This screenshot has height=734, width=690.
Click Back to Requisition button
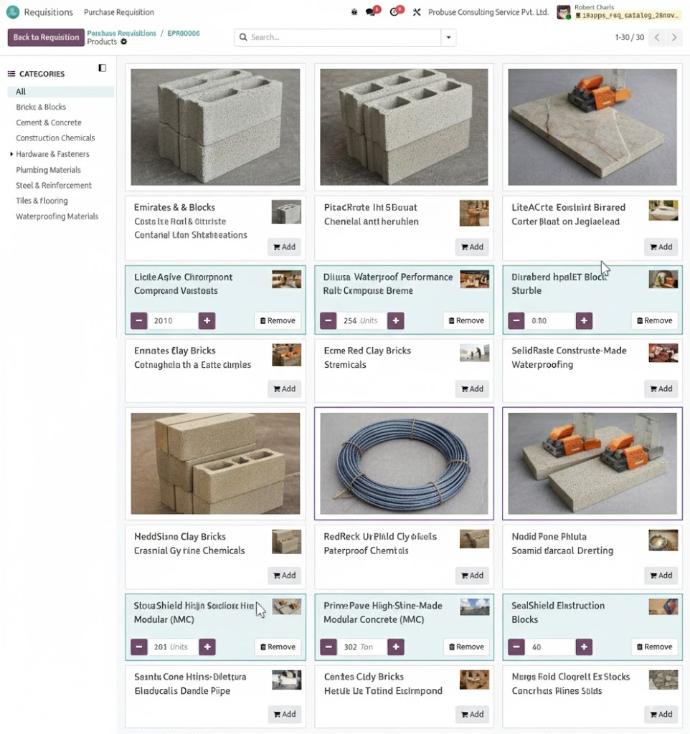pyautogui.click(x=46, y=37)
